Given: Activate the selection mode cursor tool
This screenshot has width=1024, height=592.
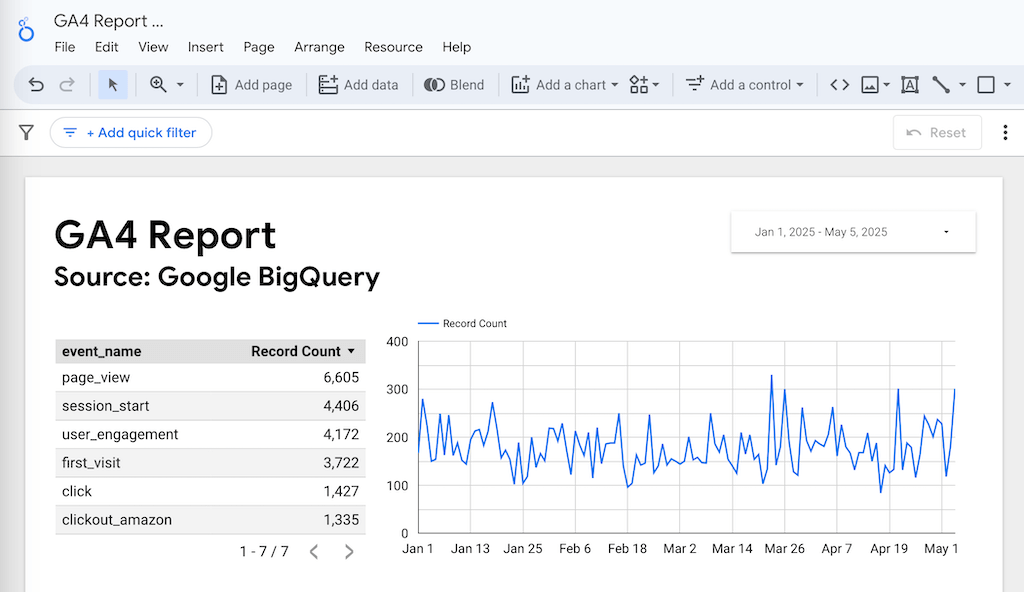Looking at the screenshot, I should (112, 85).
